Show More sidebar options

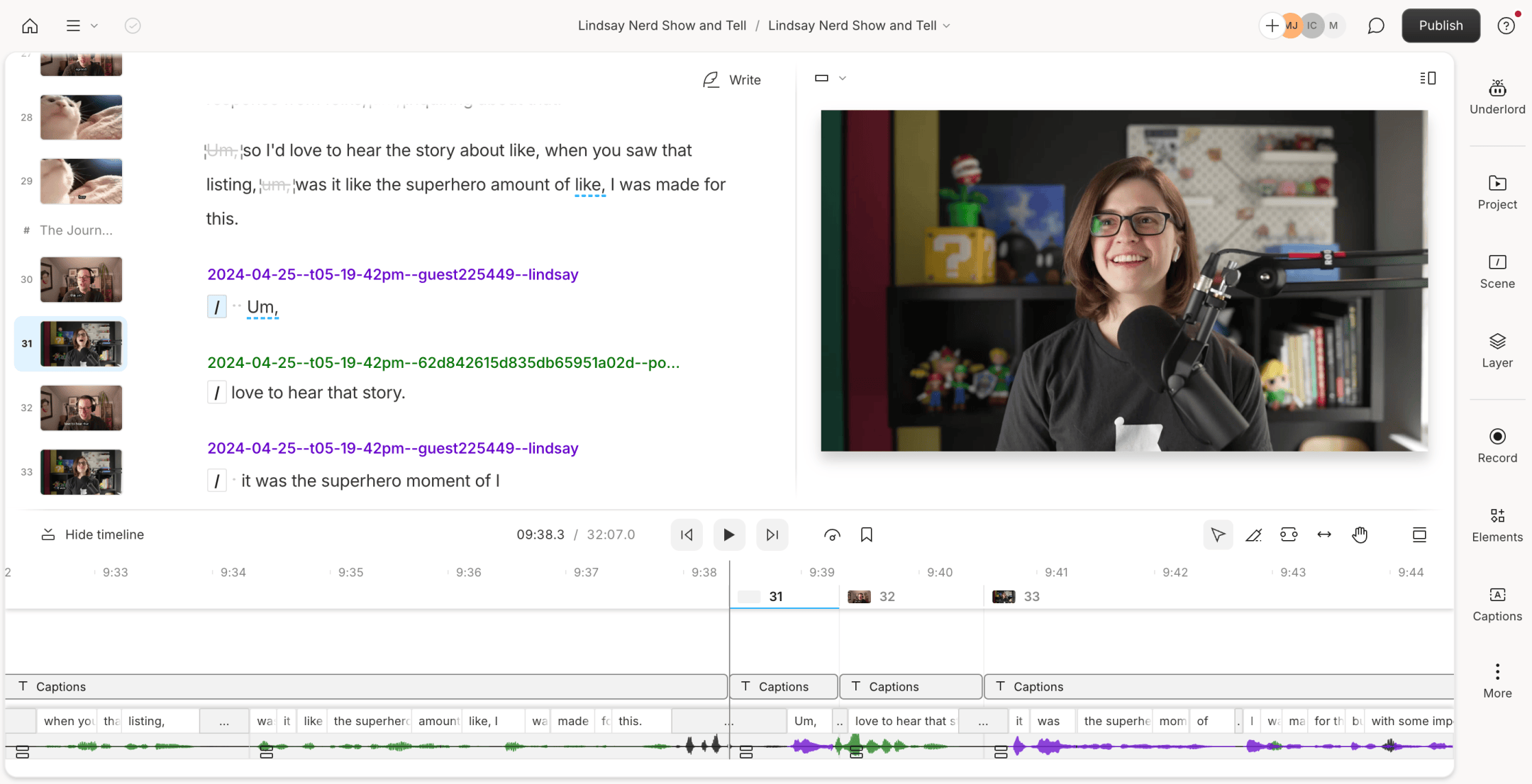(1497, 681)
